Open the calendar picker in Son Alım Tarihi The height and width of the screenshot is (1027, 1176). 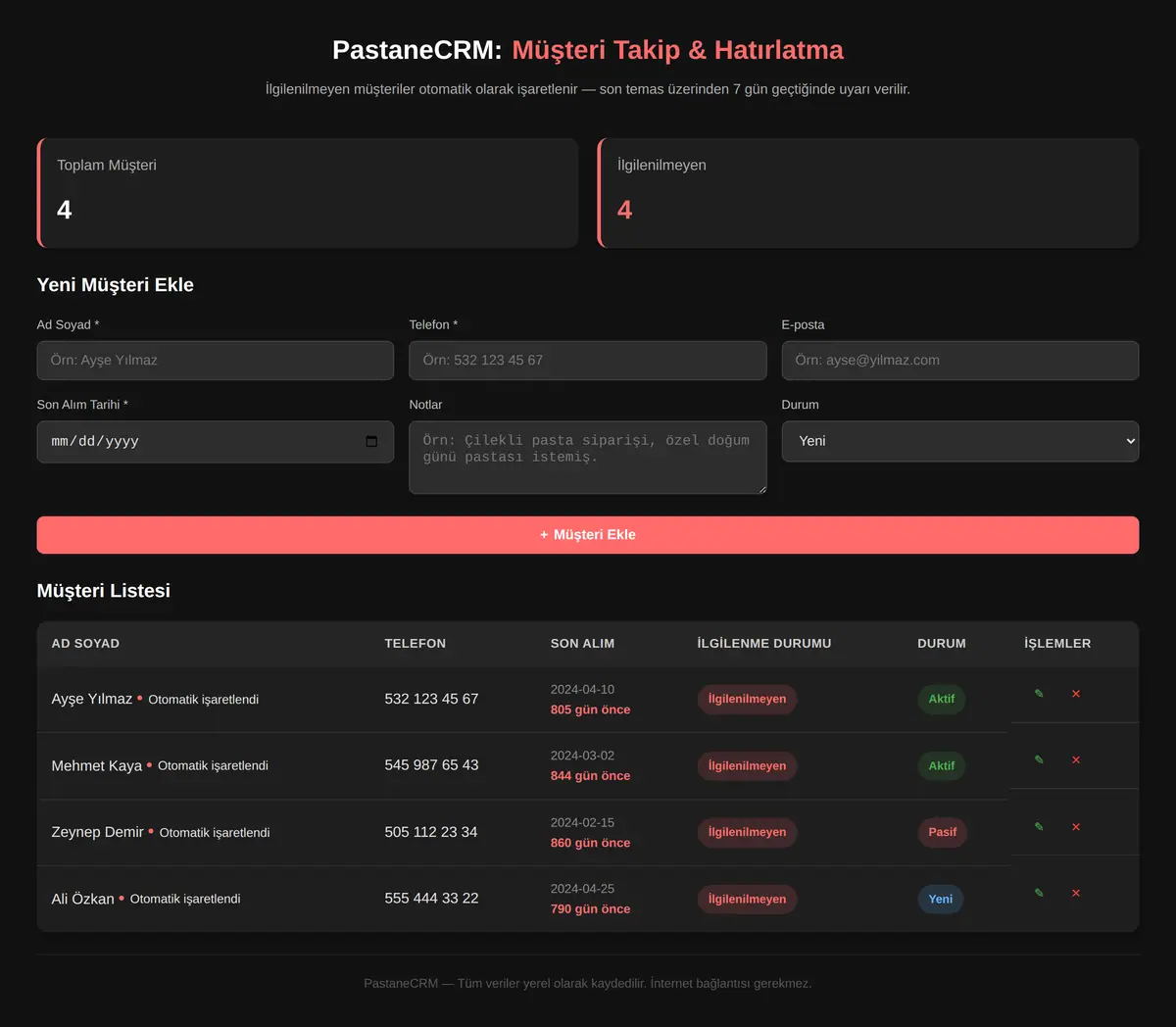[371, 442]
